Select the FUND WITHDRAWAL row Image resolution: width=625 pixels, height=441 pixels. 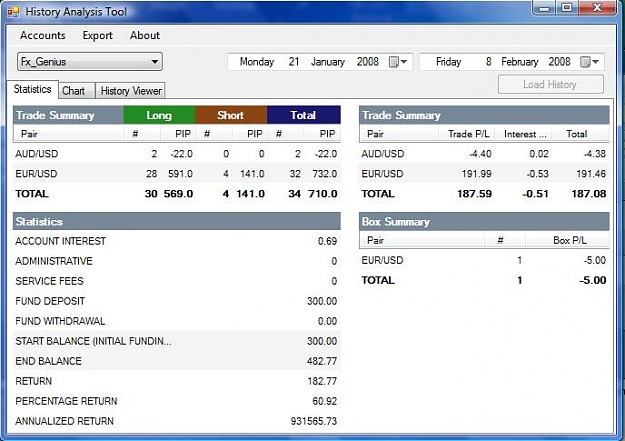click(177, 321)
